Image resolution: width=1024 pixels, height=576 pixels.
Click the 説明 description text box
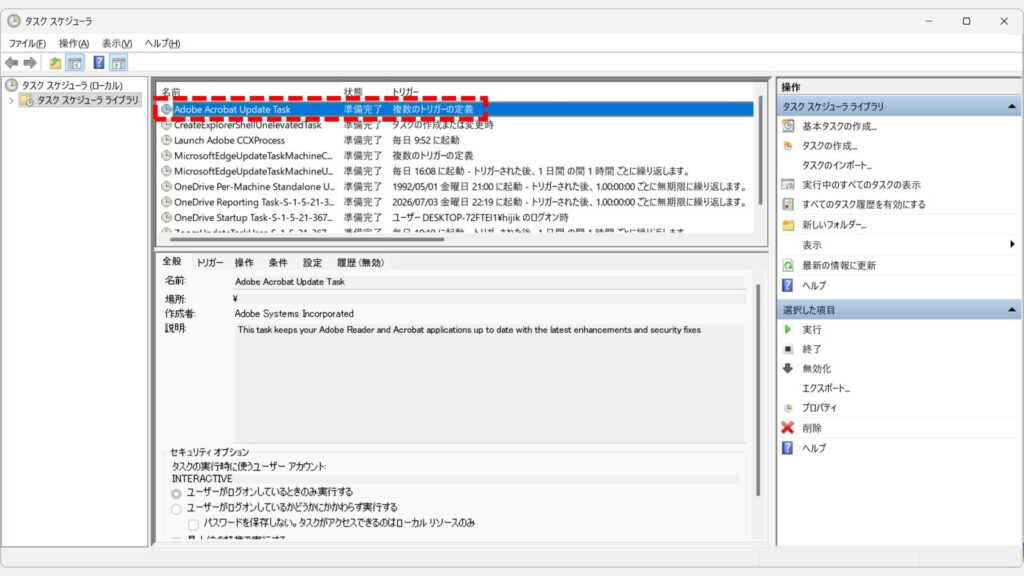[x=489, y=383]
